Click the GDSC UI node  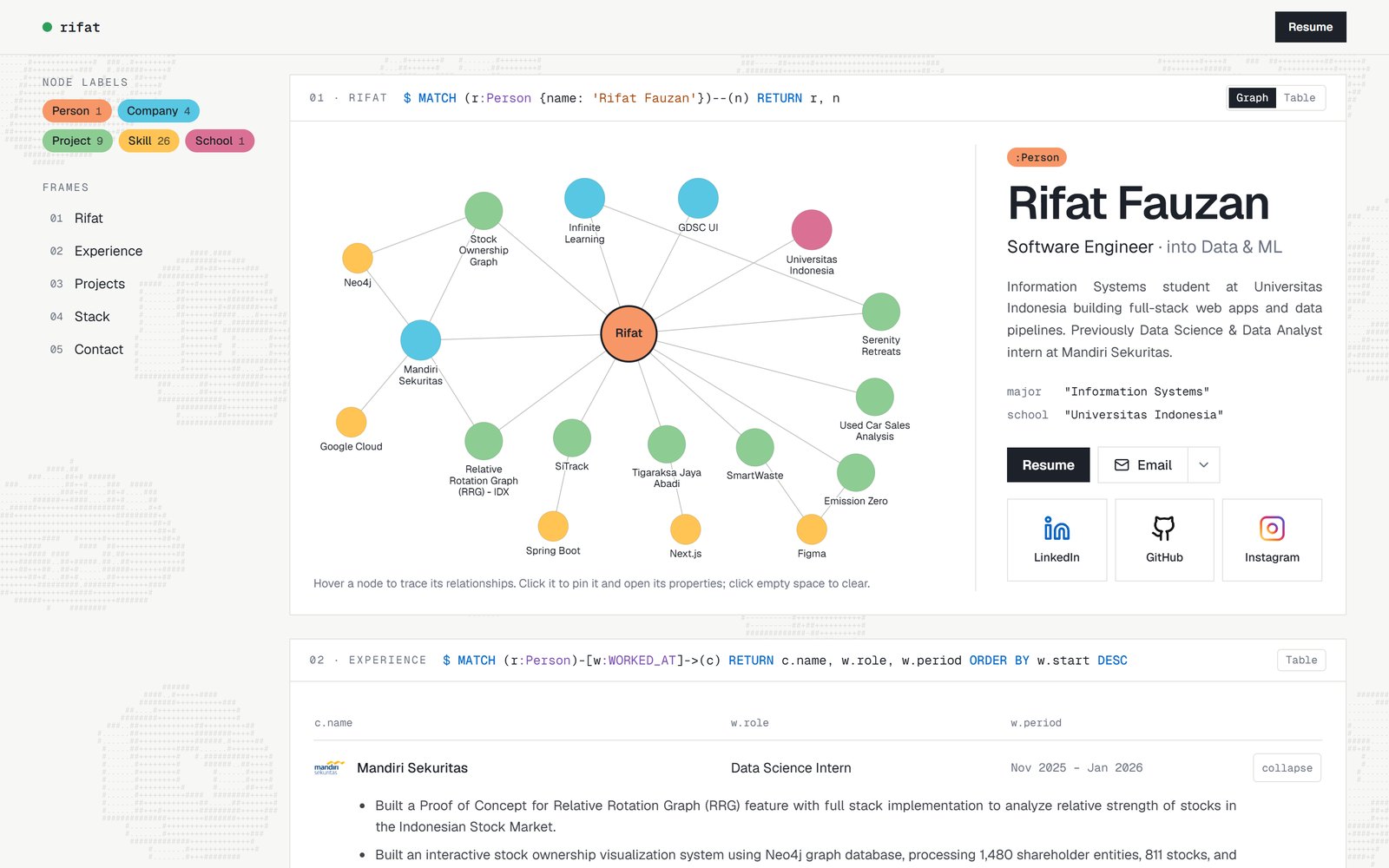tap(698, 198)
